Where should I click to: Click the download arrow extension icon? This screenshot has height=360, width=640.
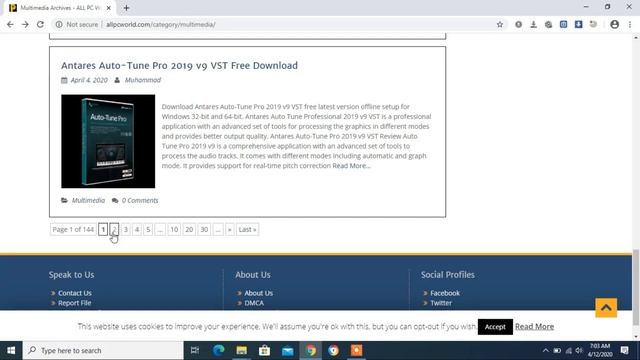pos(533,24)
